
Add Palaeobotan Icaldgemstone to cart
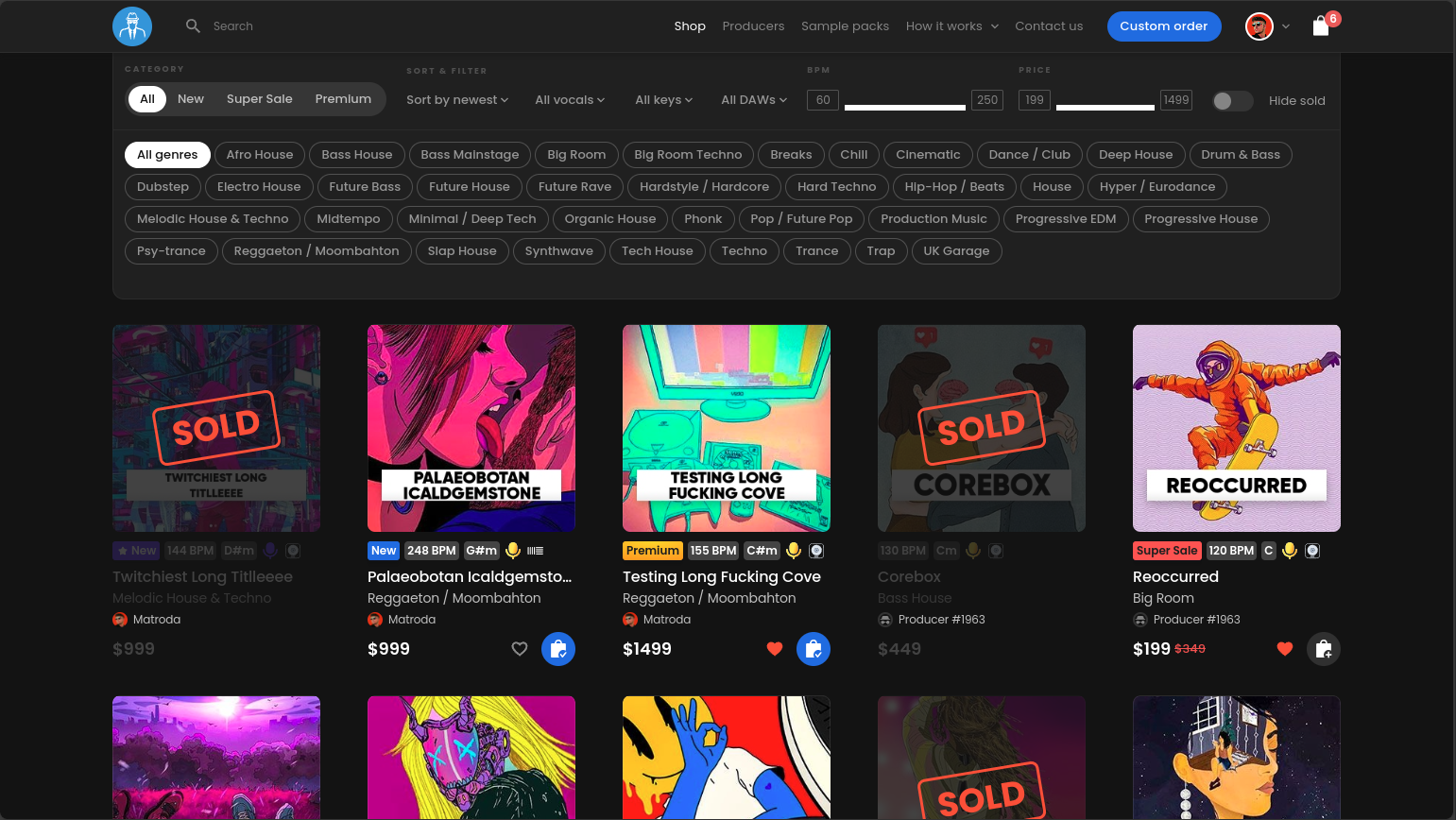[x=557, y=649]
